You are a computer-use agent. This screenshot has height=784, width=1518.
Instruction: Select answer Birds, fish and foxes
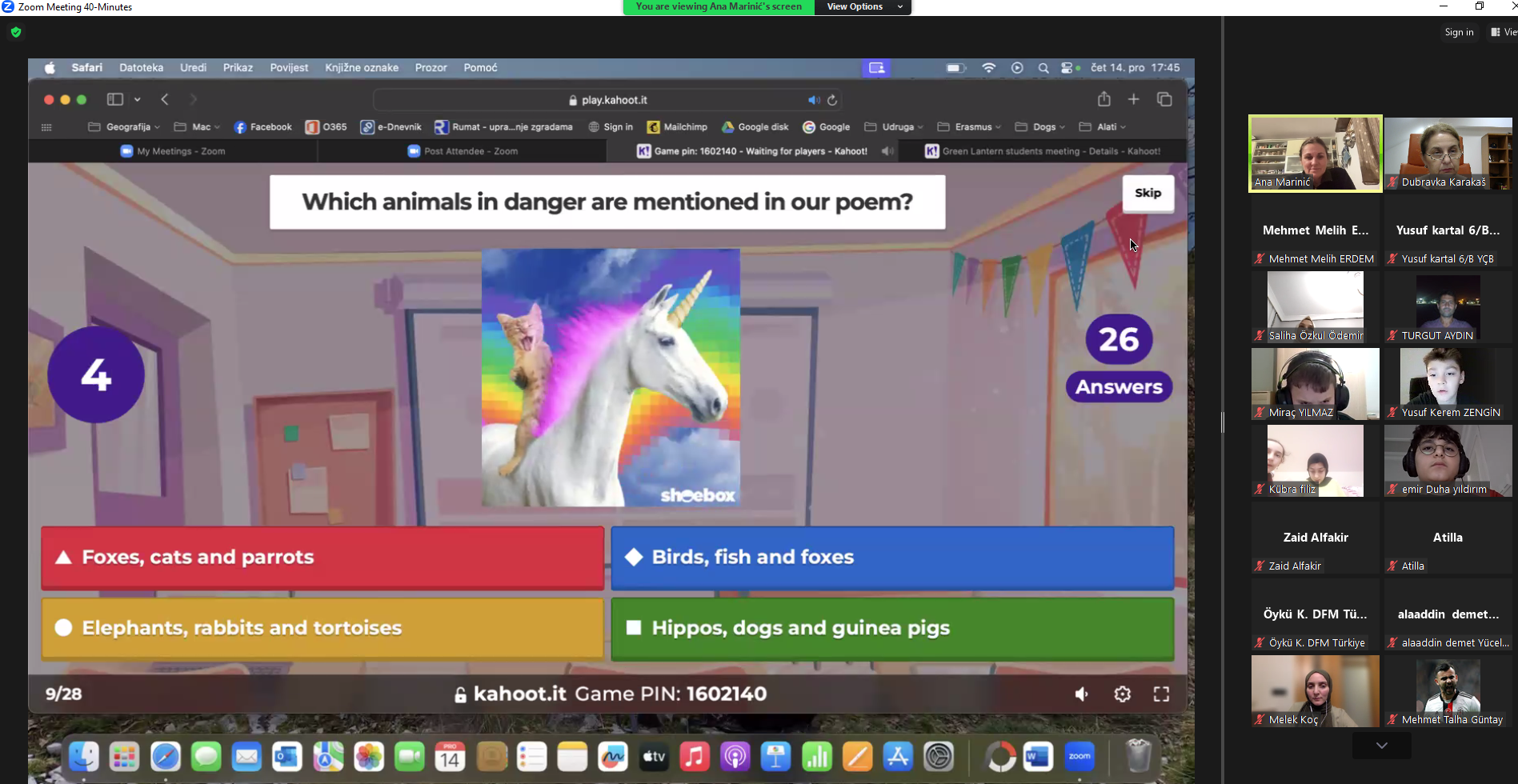pos(892,558)
